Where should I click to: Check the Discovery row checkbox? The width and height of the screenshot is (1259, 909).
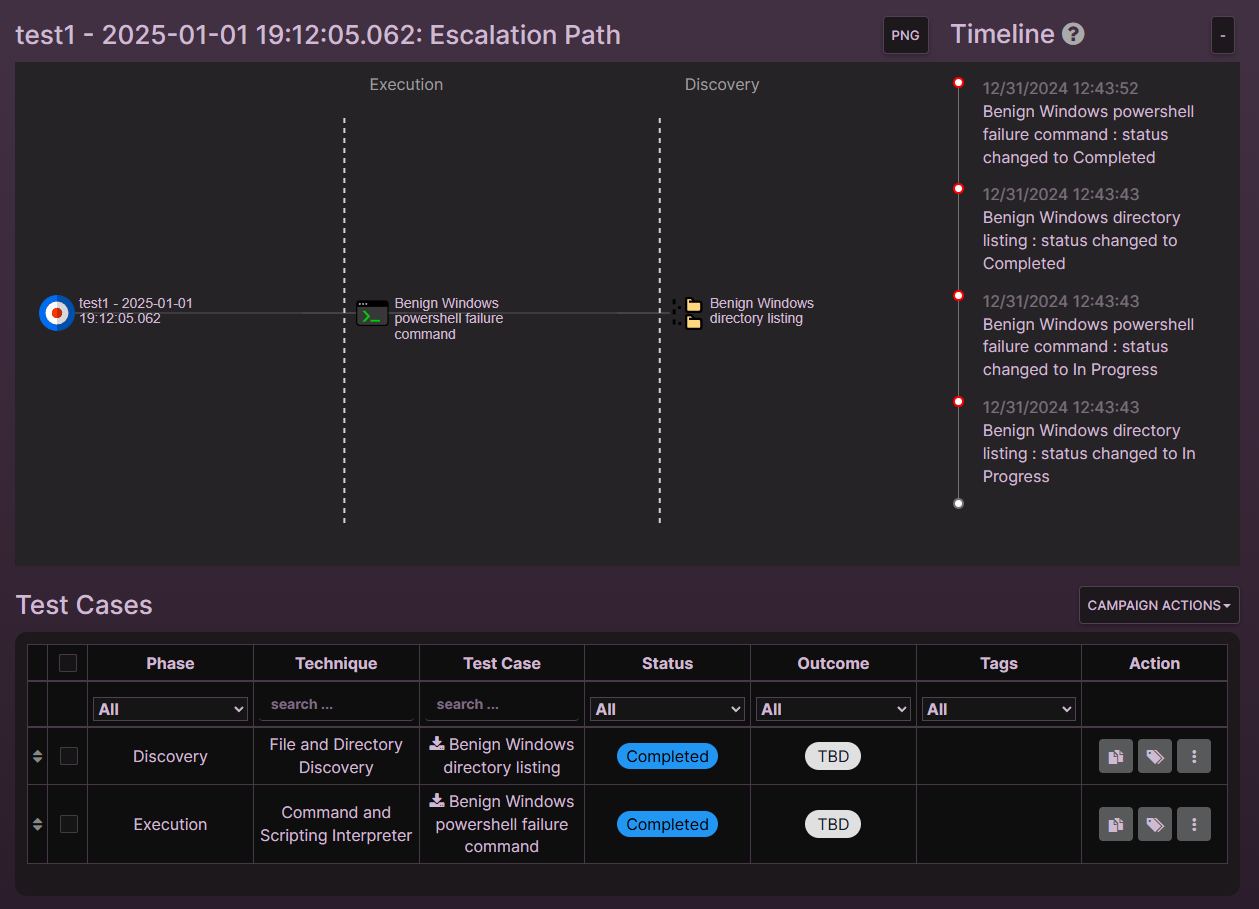68,757
